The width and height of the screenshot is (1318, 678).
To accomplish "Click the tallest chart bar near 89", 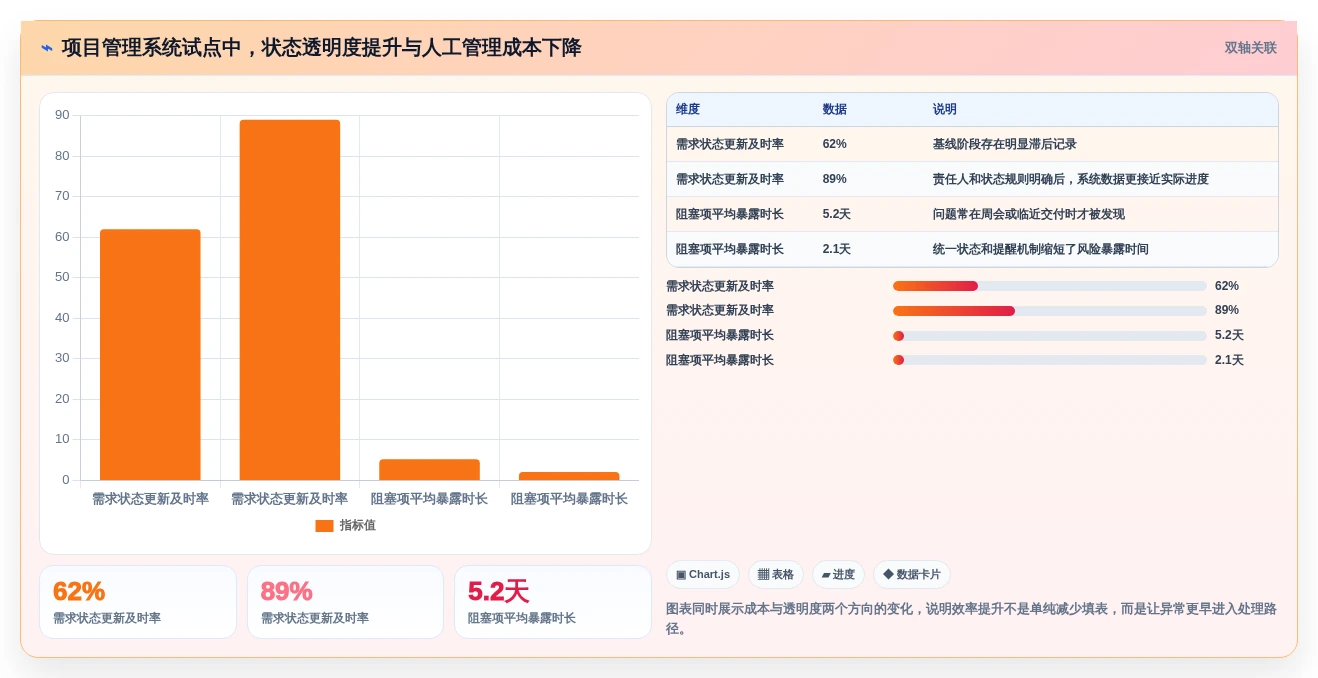I will point(290,300).
